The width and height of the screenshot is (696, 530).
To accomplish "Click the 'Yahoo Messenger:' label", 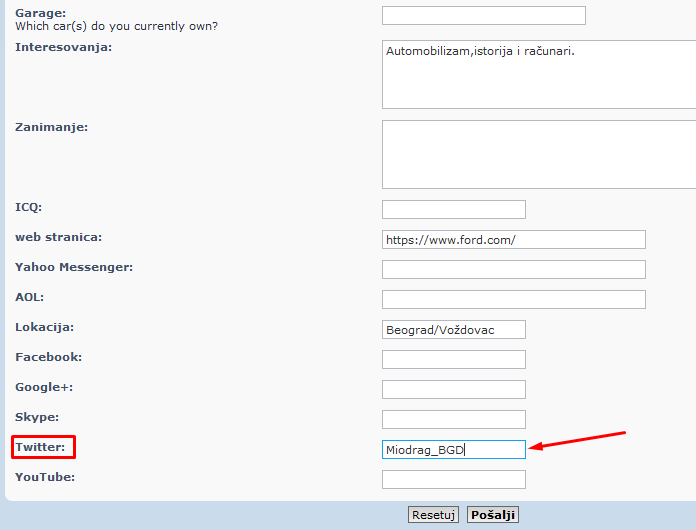I will pos(74,267).
